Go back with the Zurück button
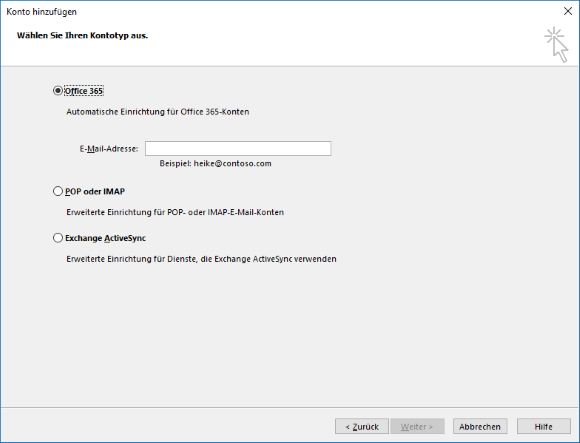Viewport: 580px width, 443px height. [x=362, y=426]
